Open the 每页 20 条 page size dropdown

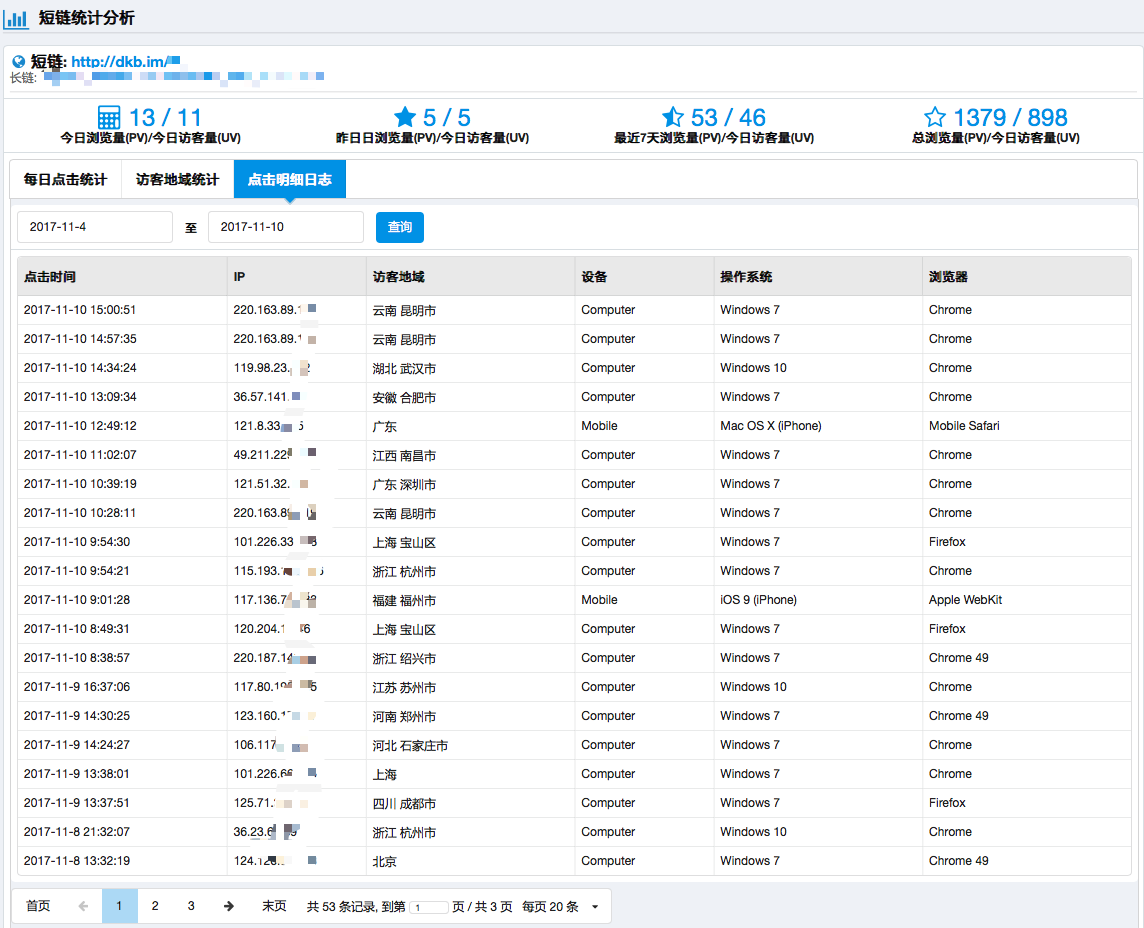tap(560, 907)
